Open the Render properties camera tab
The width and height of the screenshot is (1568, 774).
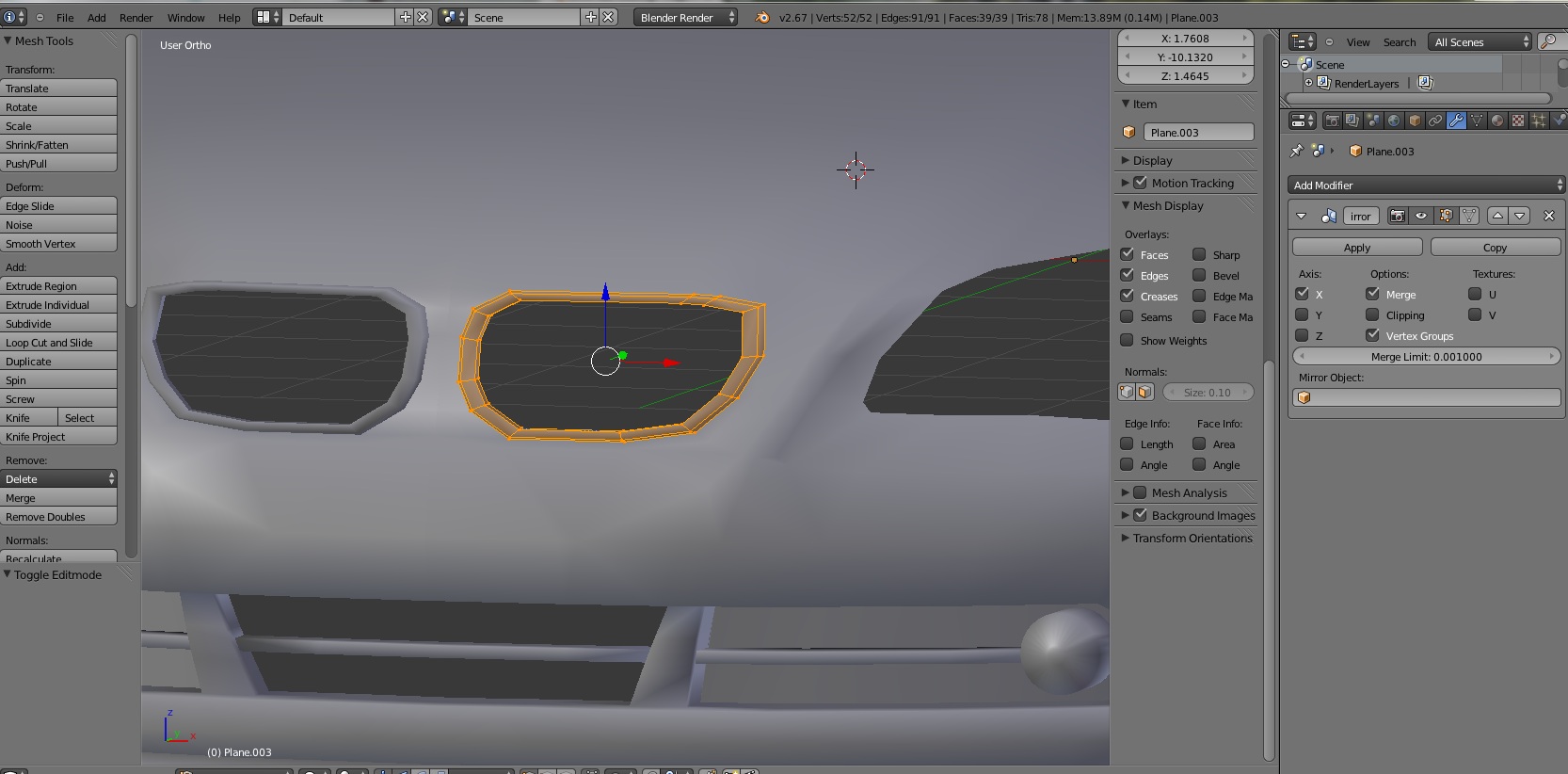coord(1332,121)
